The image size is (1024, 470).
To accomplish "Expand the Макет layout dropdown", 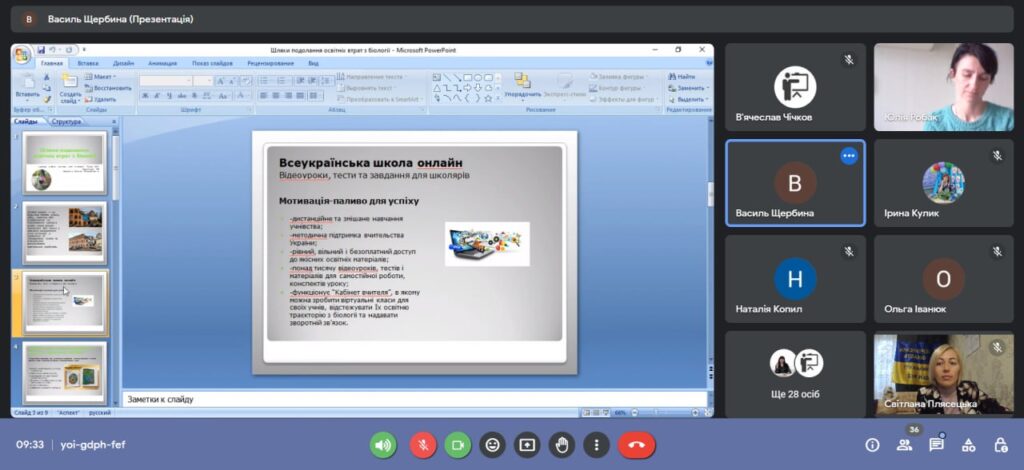I will [99, 76].
